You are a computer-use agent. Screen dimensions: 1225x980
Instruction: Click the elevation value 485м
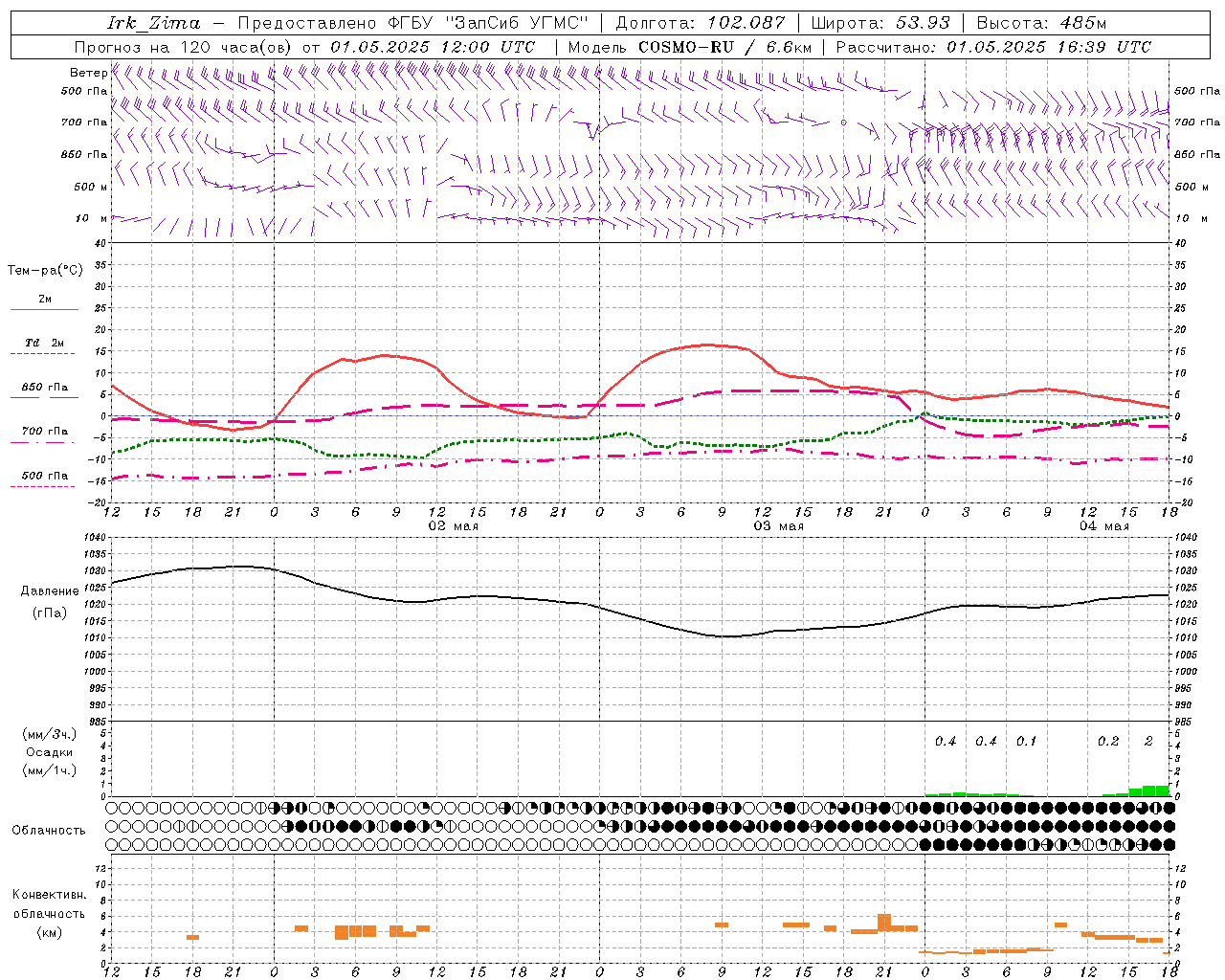pos(1083,22)
